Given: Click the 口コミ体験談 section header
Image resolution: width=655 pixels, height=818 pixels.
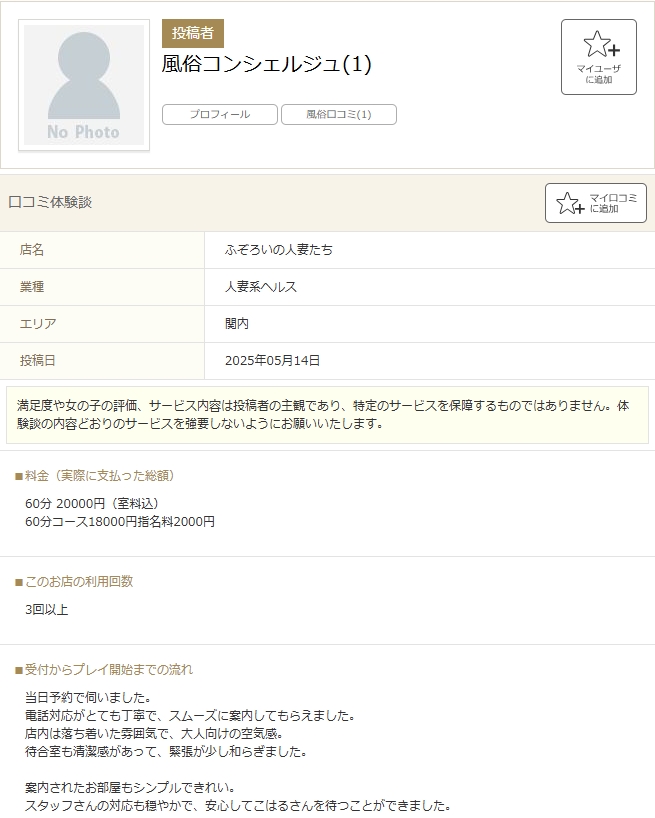Looking at the screenshot, I should (x=50, y=202).
